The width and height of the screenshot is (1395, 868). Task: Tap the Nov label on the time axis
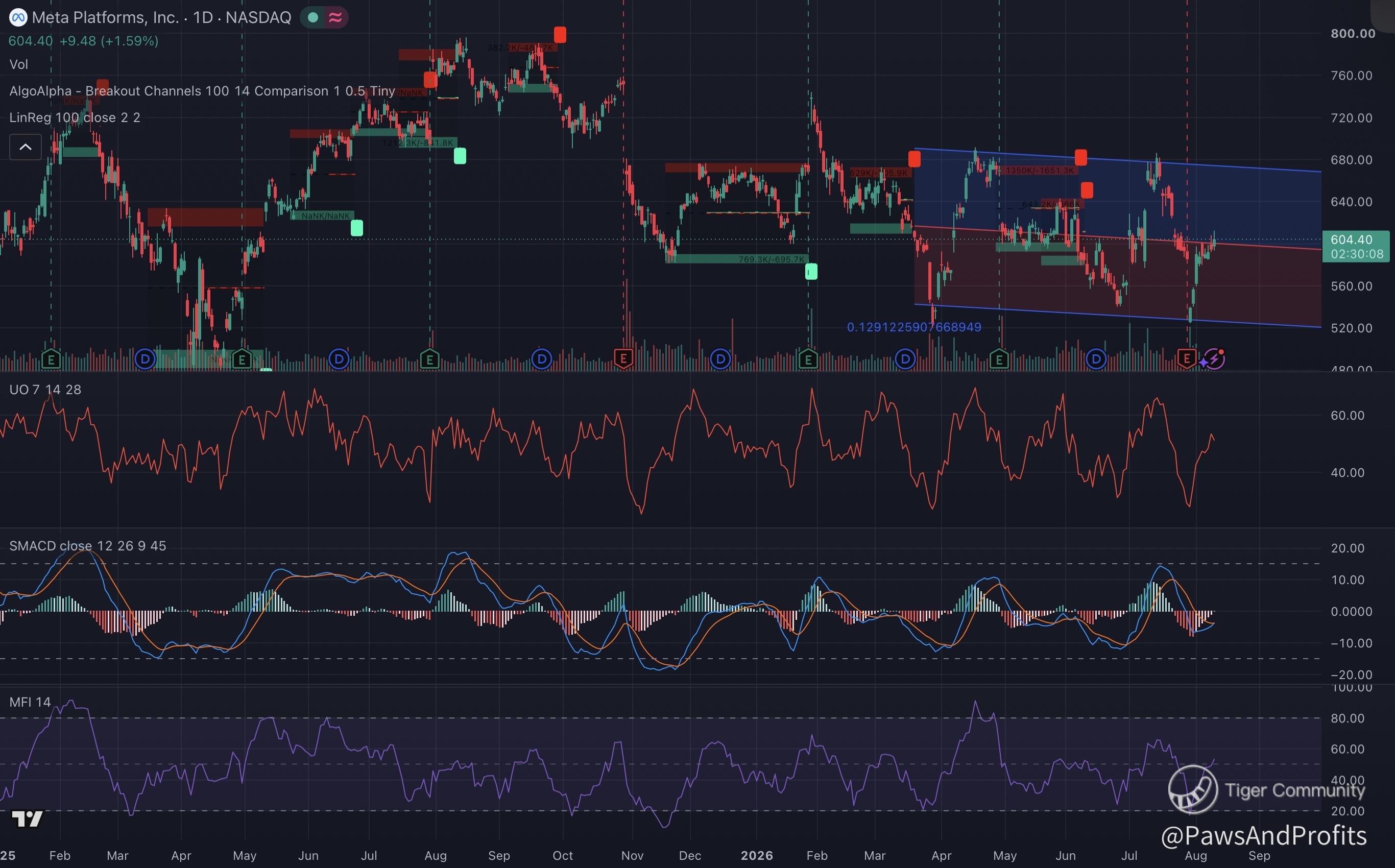(632, 855)
